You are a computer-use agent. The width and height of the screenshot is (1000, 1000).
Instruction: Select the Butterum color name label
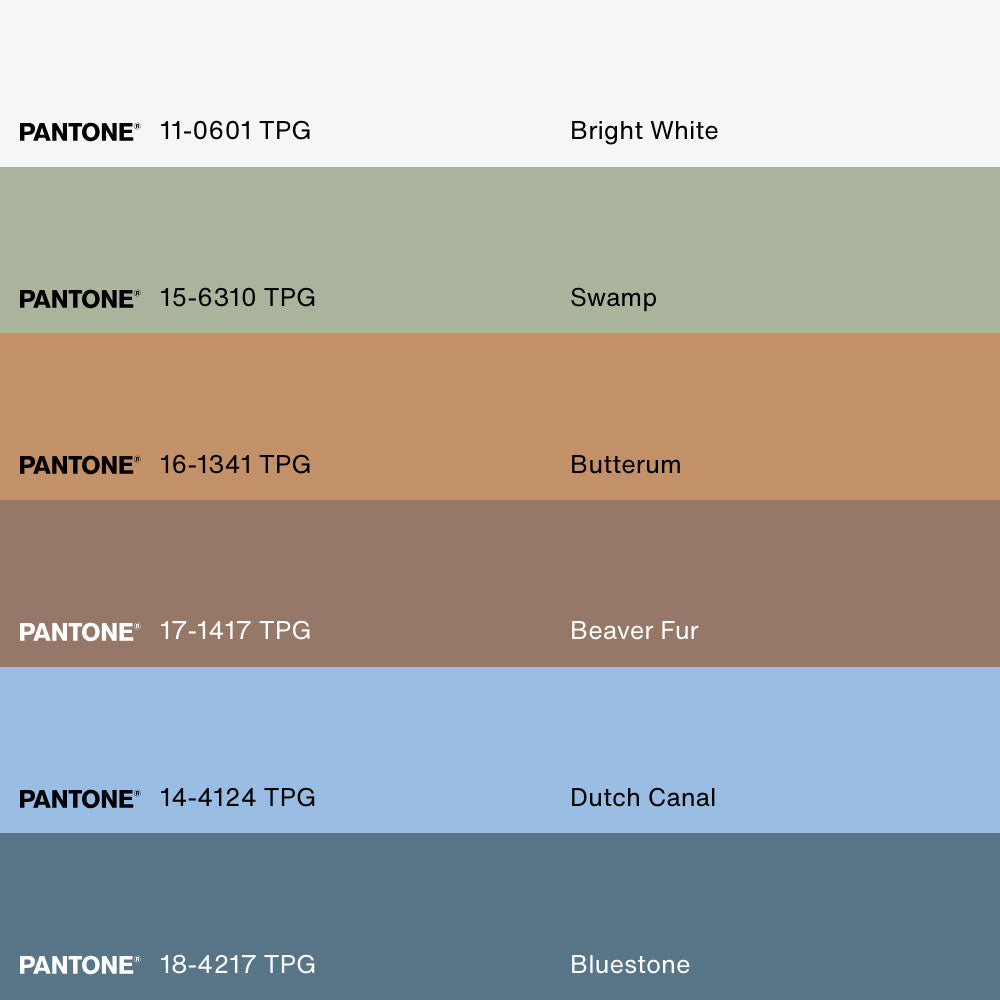[x=625, y=465]
